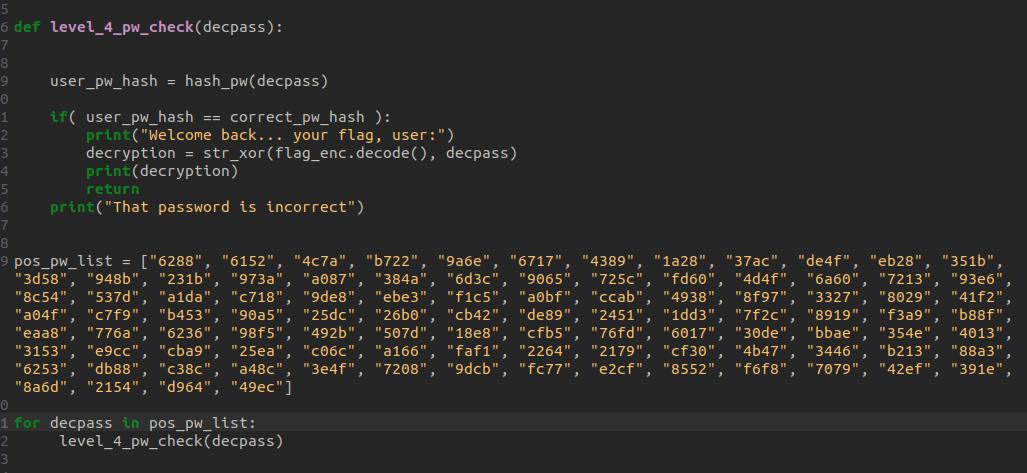Click the print(decryption) statement

point(162,171)
